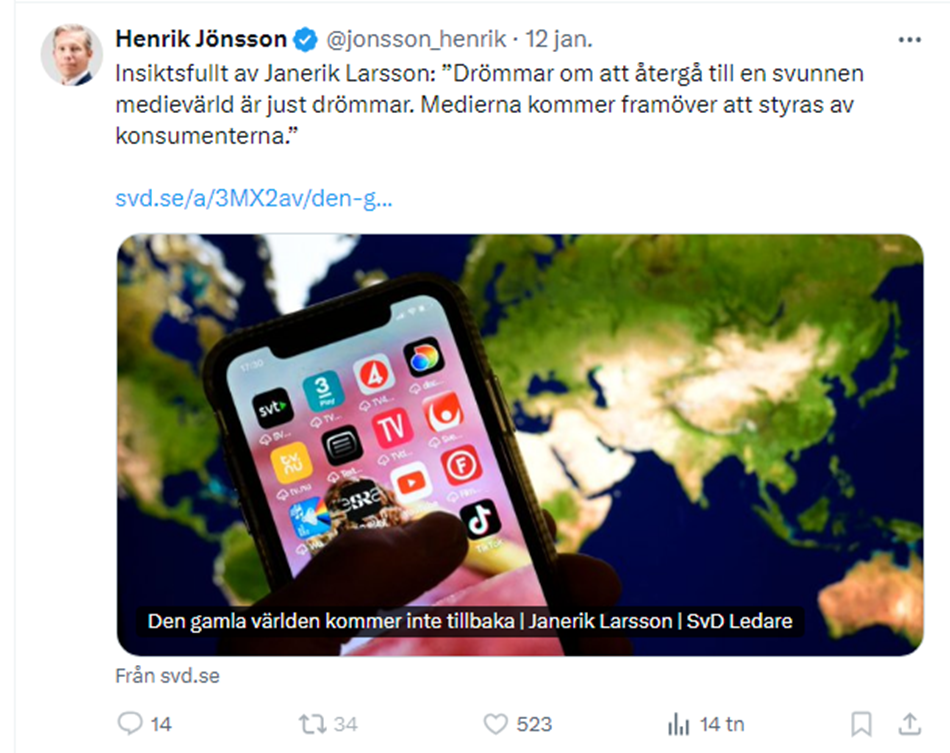Share tweet using upload arrow icon
This screenshot has height=753, width=950.
[909, 724]
